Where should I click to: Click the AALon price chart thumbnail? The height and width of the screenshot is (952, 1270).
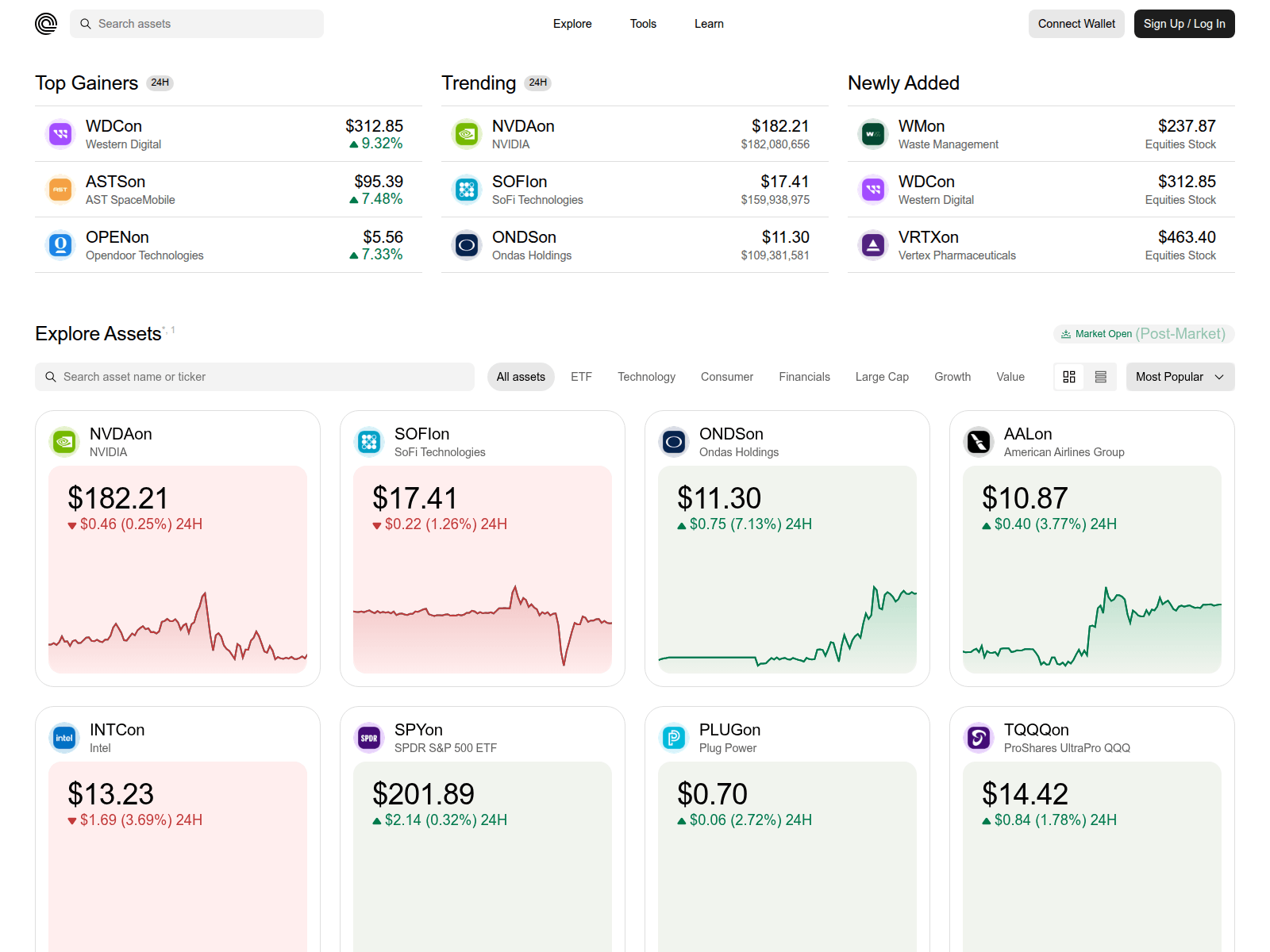click(x=1092, y=627)
